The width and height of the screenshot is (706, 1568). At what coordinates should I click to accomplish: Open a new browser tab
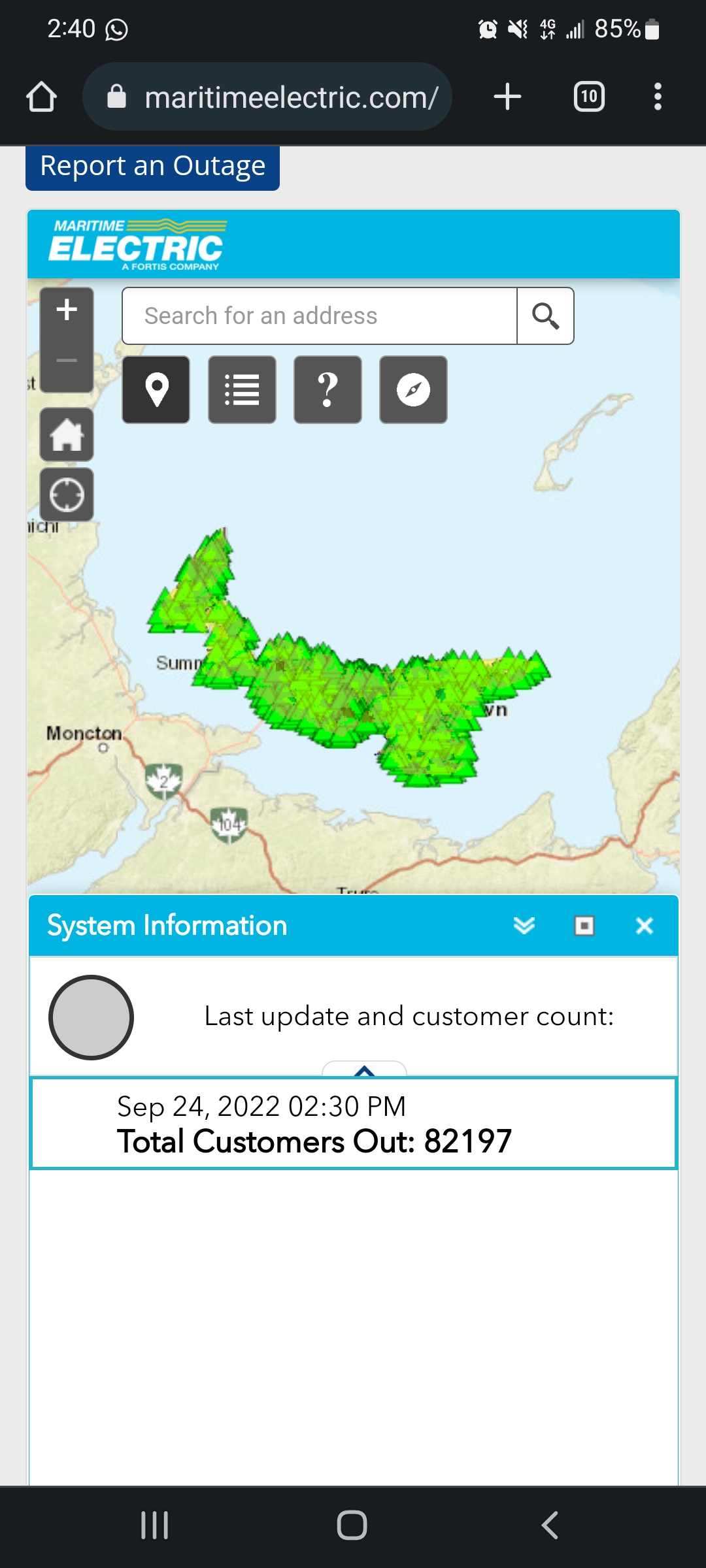507,97
